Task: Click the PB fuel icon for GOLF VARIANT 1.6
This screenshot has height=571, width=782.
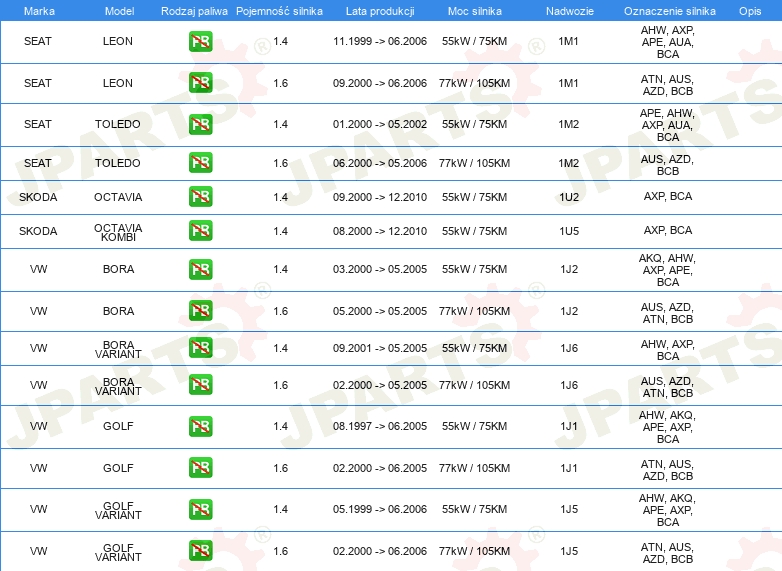Action: click(200, 551)
